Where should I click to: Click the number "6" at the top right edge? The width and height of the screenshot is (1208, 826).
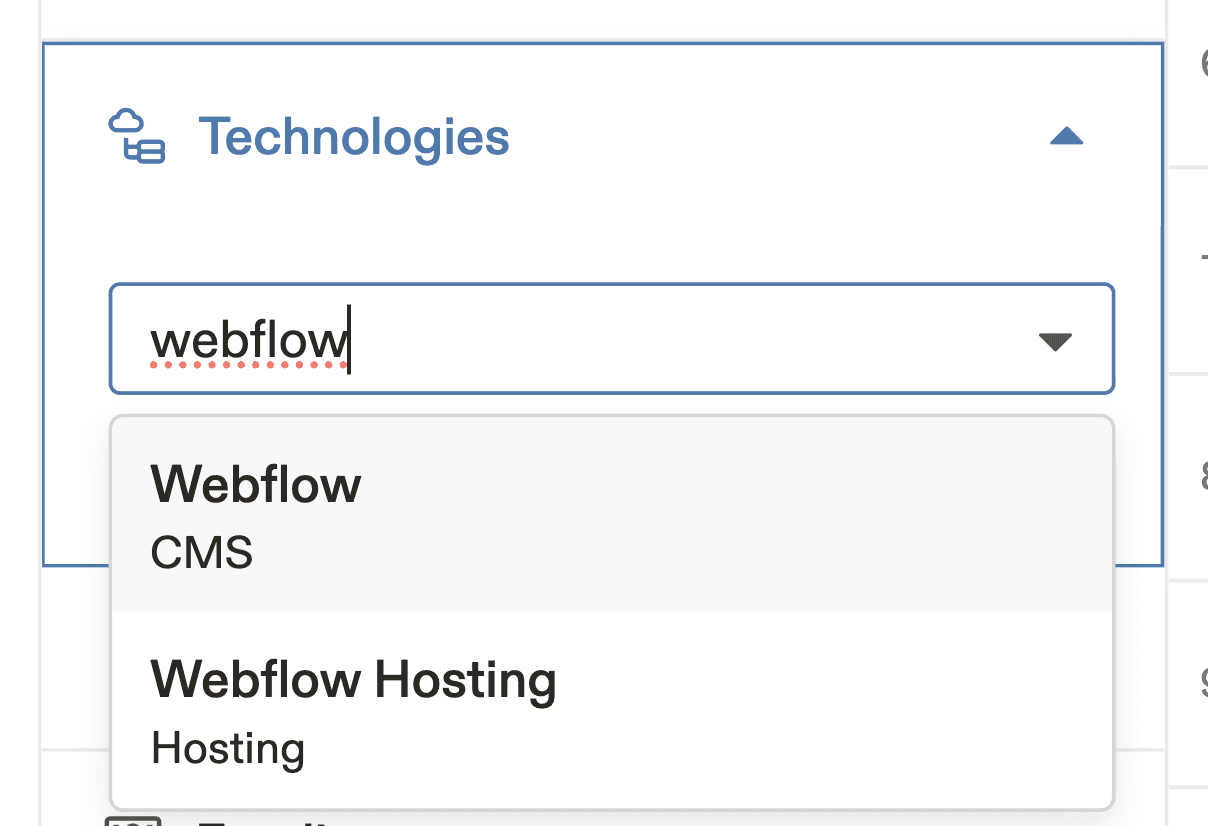coord(1203,63)
